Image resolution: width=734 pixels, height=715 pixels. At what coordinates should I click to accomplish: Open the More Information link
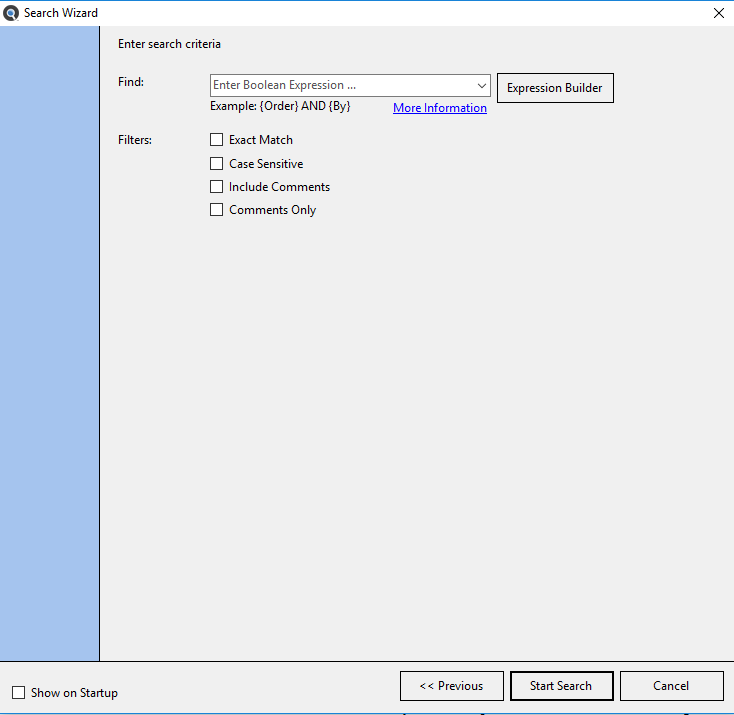point(440,108)
